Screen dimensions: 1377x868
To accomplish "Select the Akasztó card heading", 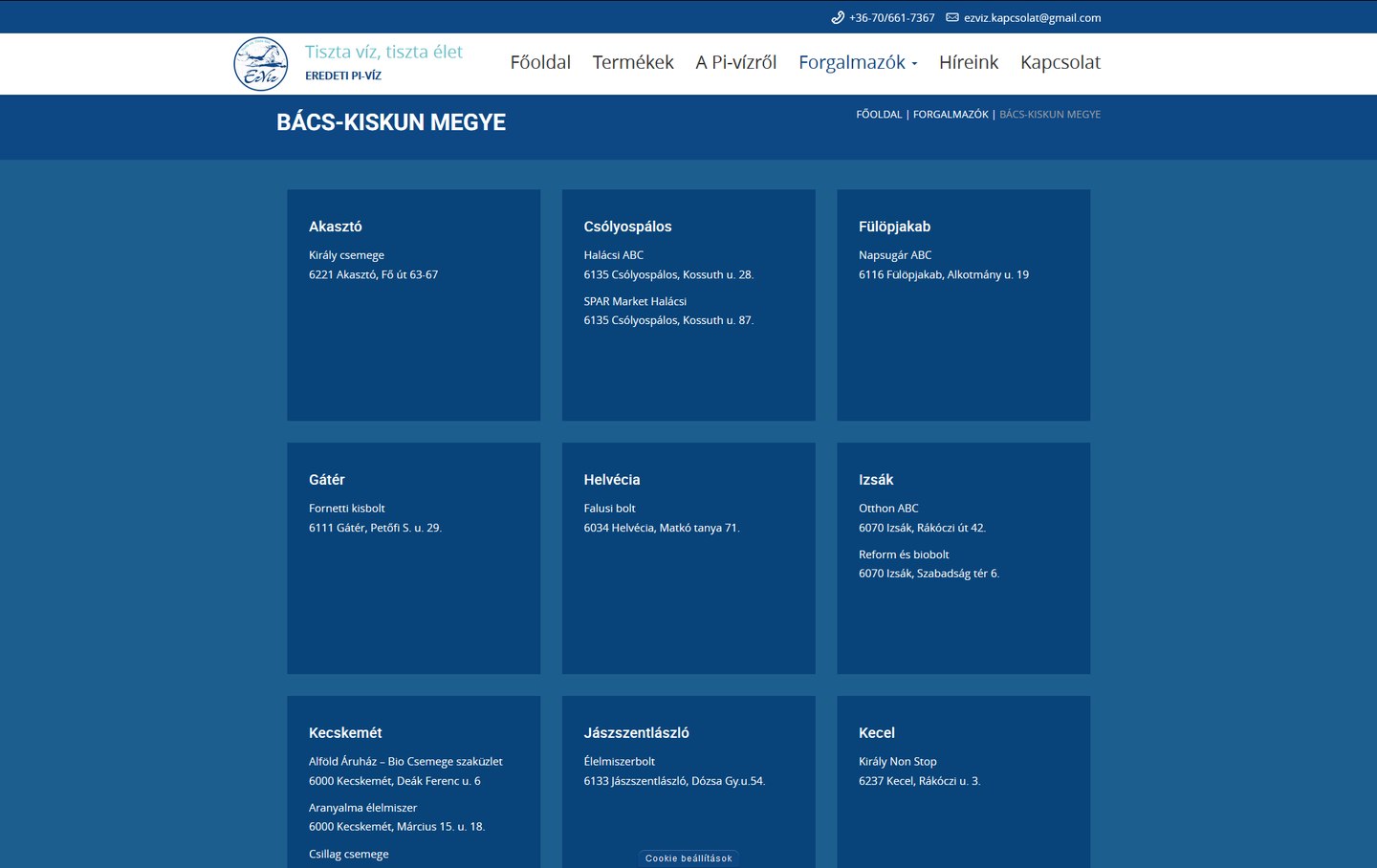I will point(336,227).
